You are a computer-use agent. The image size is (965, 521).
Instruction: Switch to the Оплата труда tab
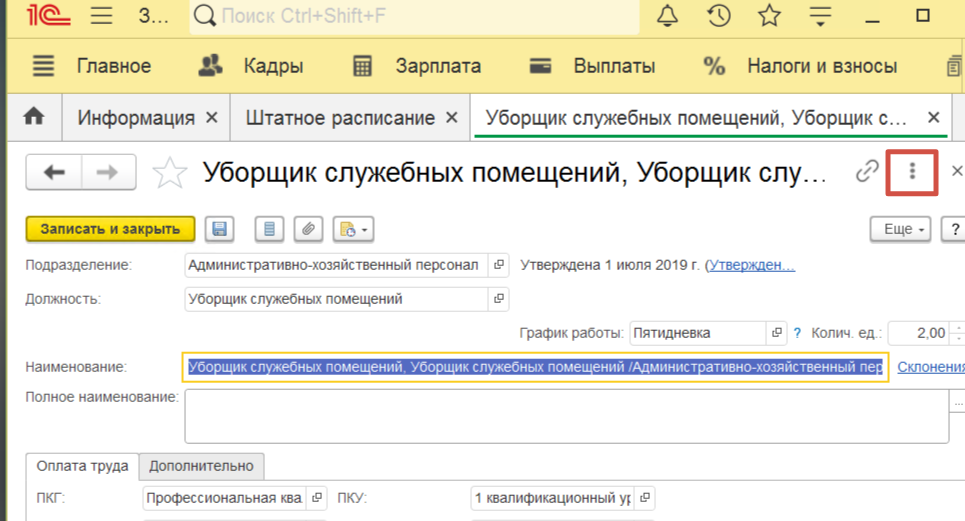[x=82, y=466]
